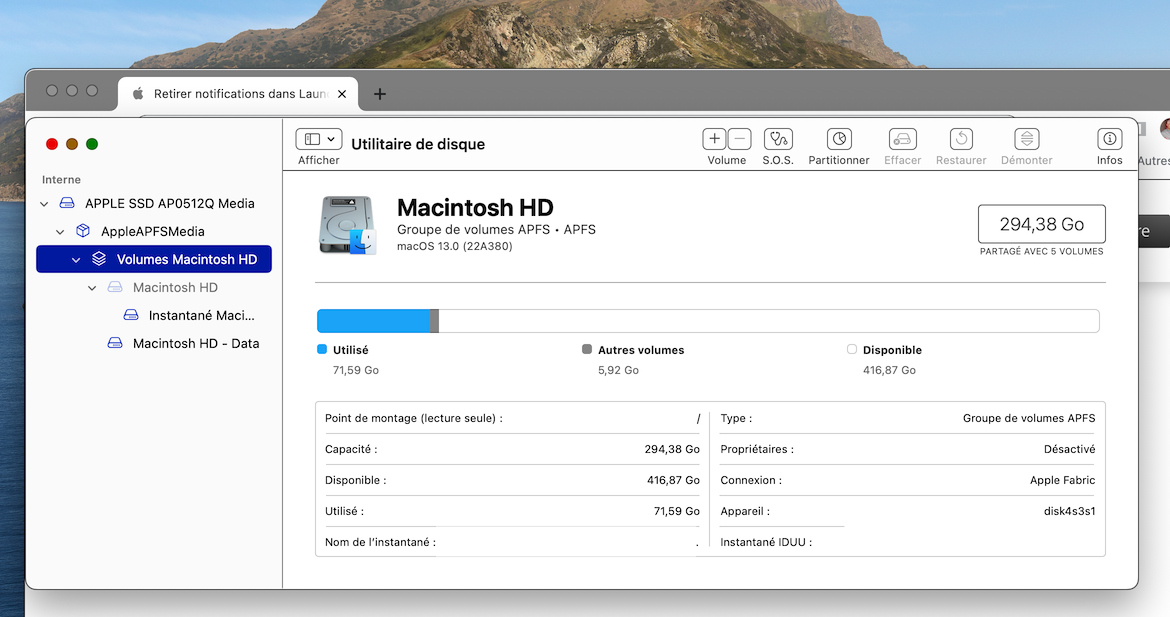Open the Infos panel
Image resolution: width=1170 pixels, height=617 pixels.
point(1109,139)
